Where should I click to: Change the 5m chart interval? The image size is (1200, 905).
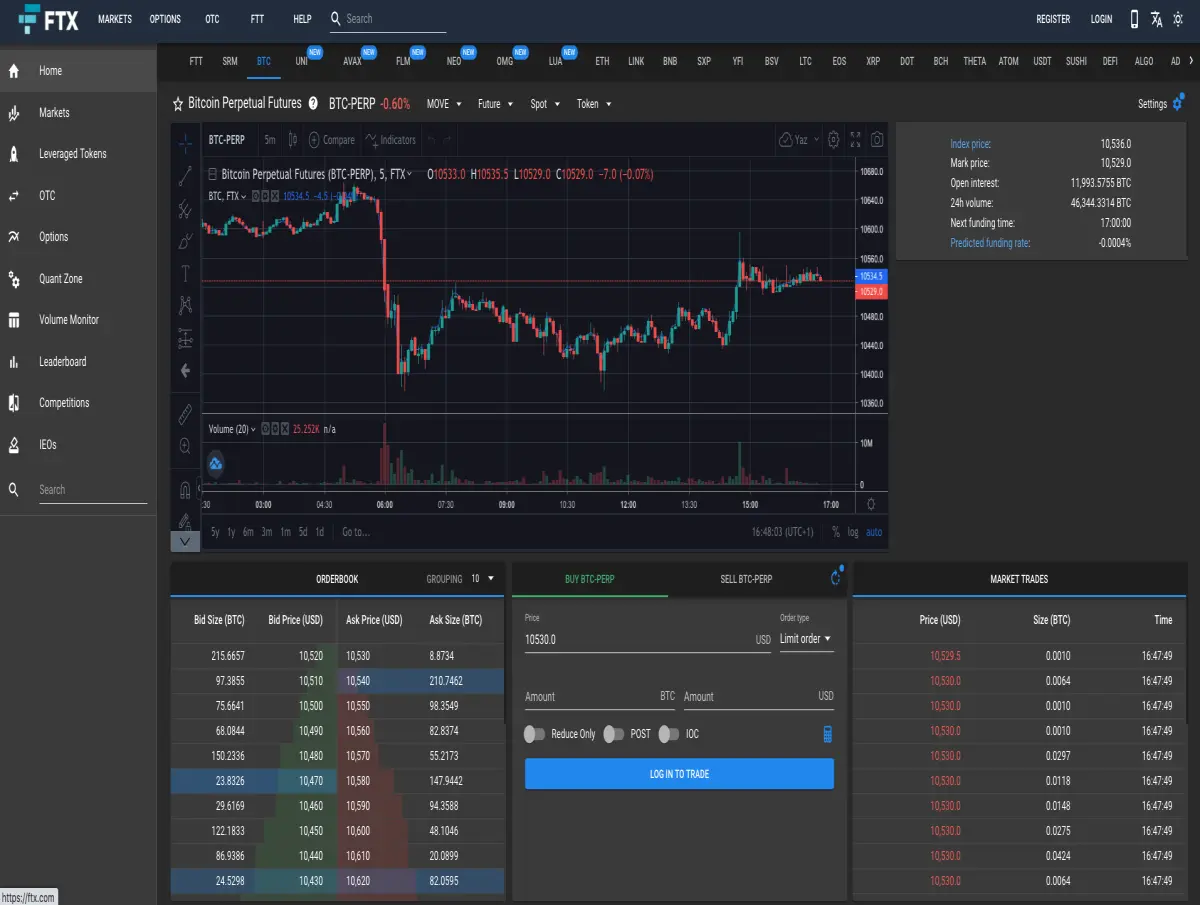click(x=270, y=140)
